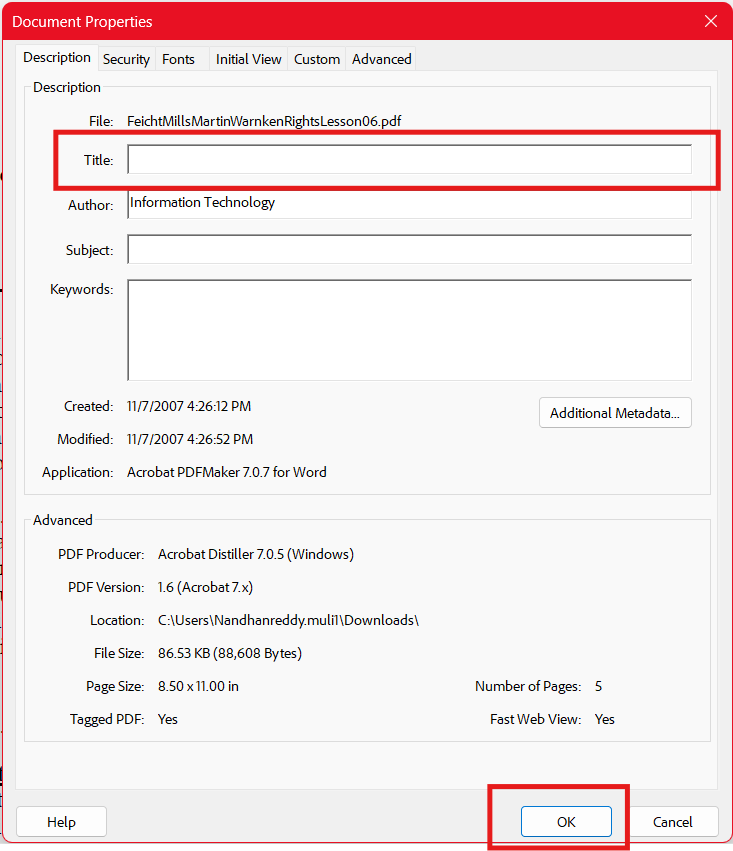Image resolution: width=733 pixels, height=851 pixels.
Task: Click PDF Version value 1.6 (Acrobat 7.x)
Action: [205, 587]
